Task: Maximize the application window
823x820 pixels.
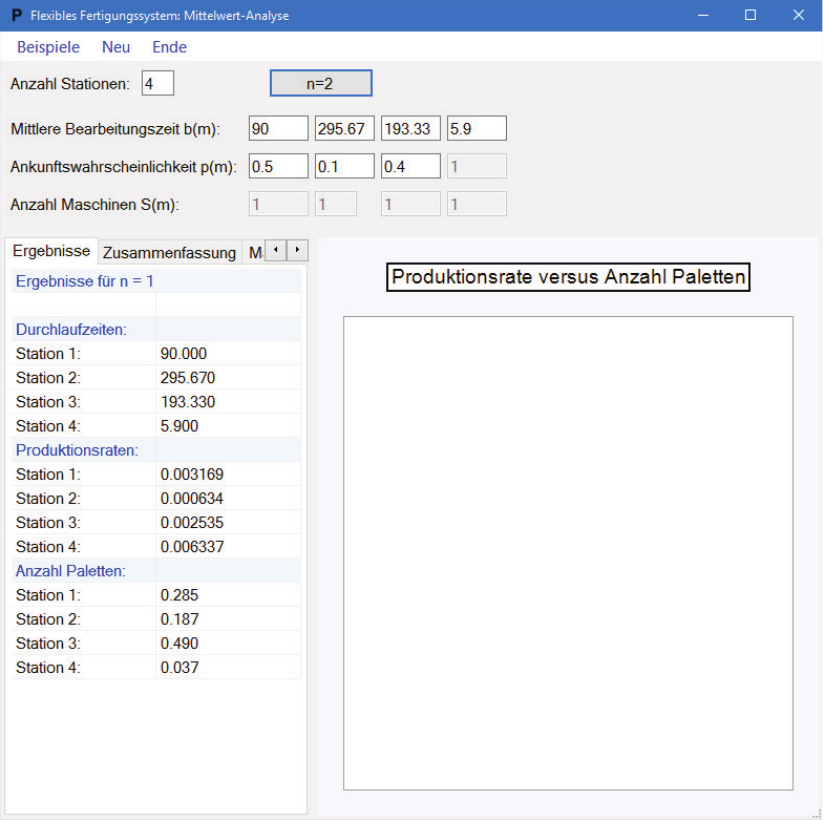Action: [750, 15]
